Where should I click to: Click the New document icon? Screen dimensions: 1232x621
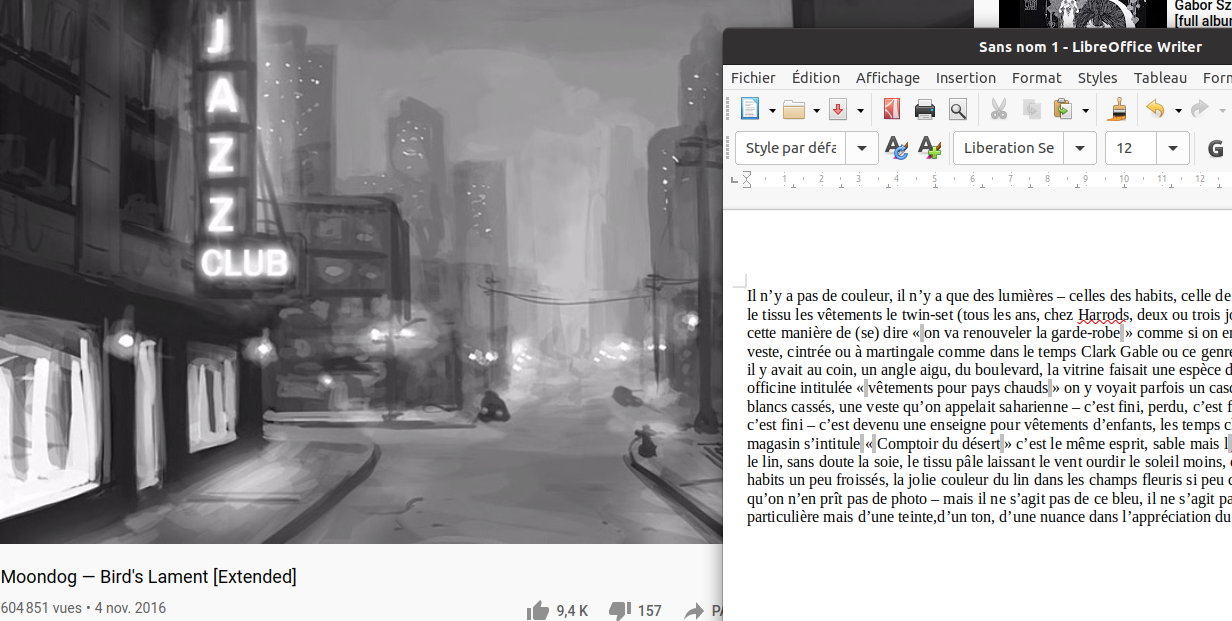point(749,109)
